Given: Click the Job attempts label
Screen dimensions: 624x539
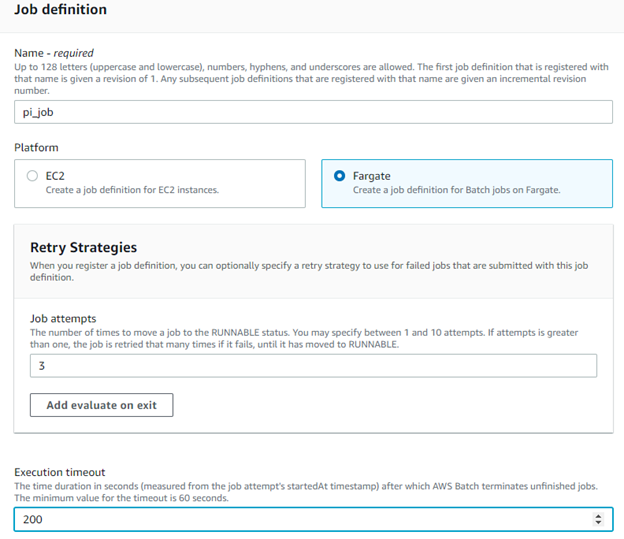Looking at the screenshot, I should pos(63,318).
